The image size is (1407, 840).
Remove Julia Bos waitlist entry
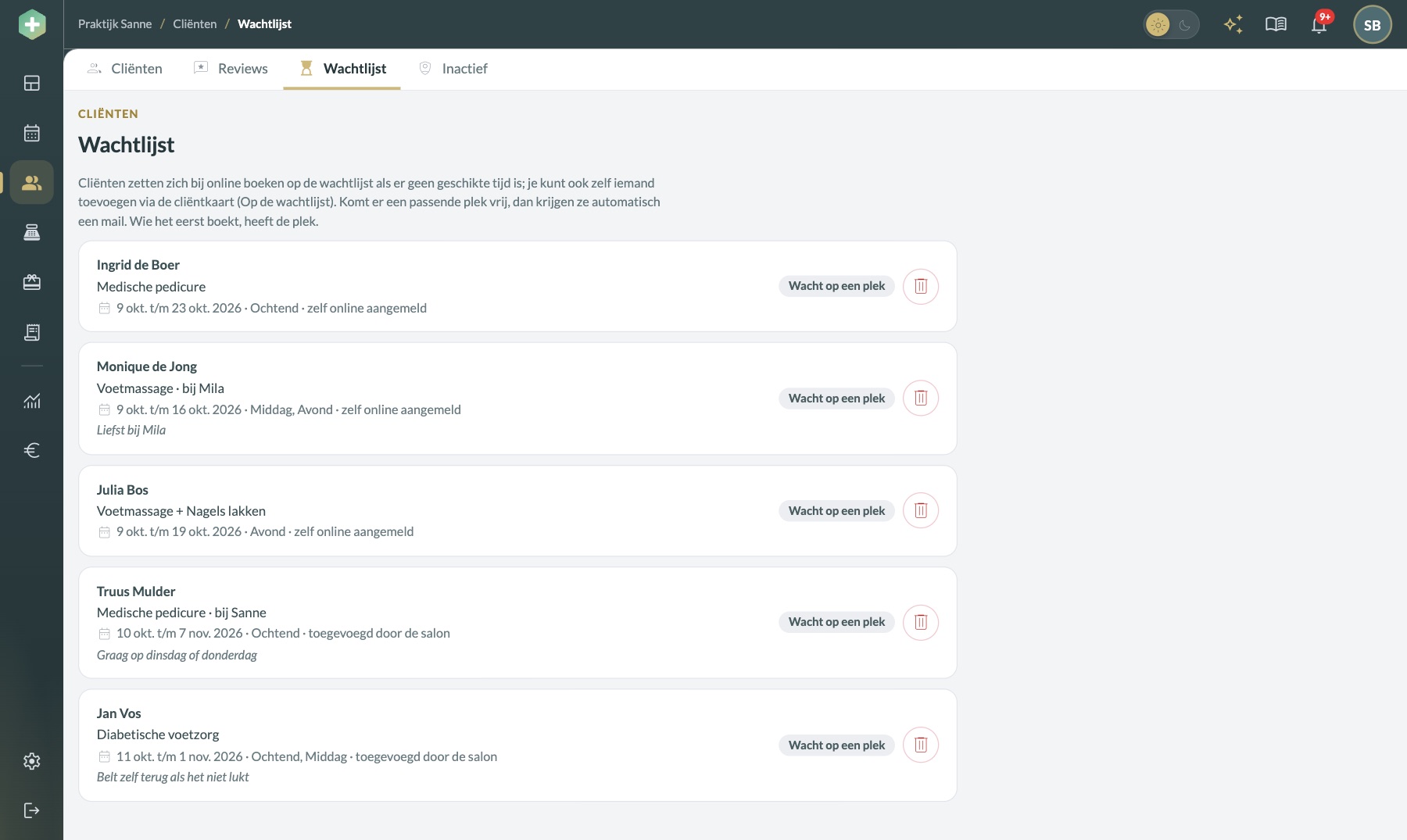[921, 510]
